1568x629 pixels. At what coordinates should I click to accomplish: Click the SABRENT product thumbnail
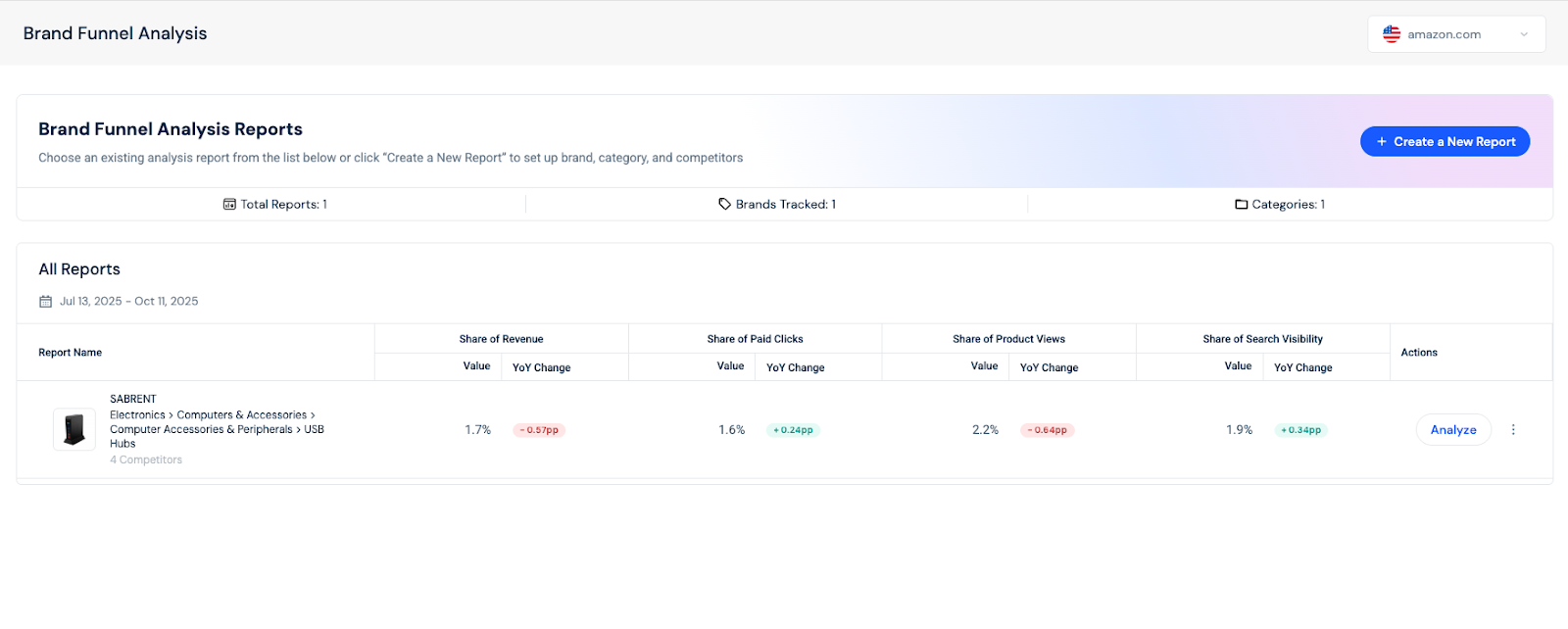tap(74, 429)
